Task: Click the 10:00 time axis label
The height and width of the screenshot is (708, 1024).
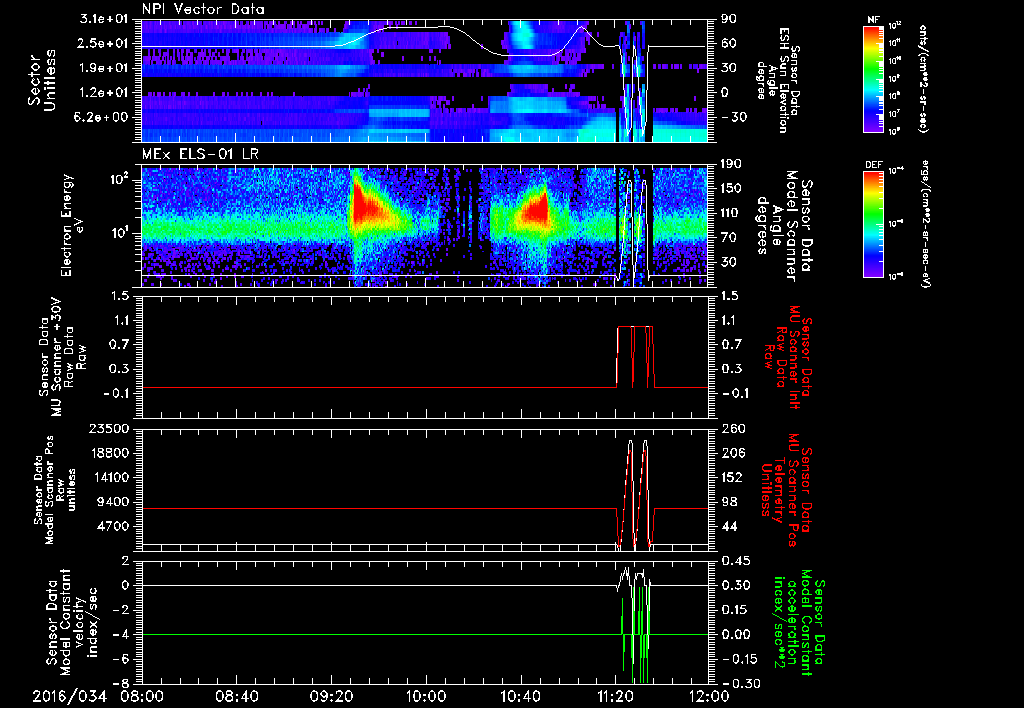Action: 426,696
